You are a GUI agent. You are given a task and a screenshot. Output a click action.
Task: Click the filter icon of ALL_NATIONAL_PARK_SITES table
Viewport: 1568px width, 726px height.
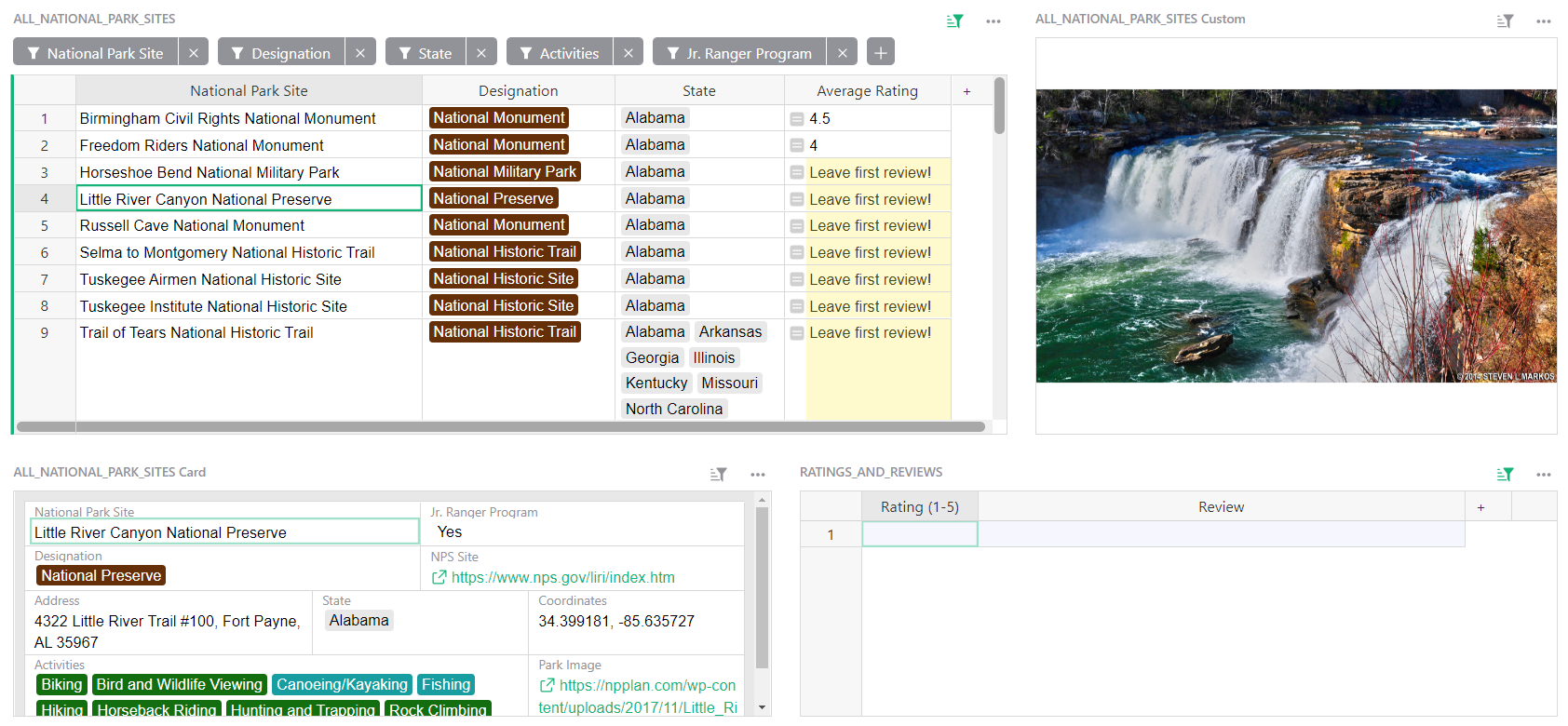(x=954, y=20)
